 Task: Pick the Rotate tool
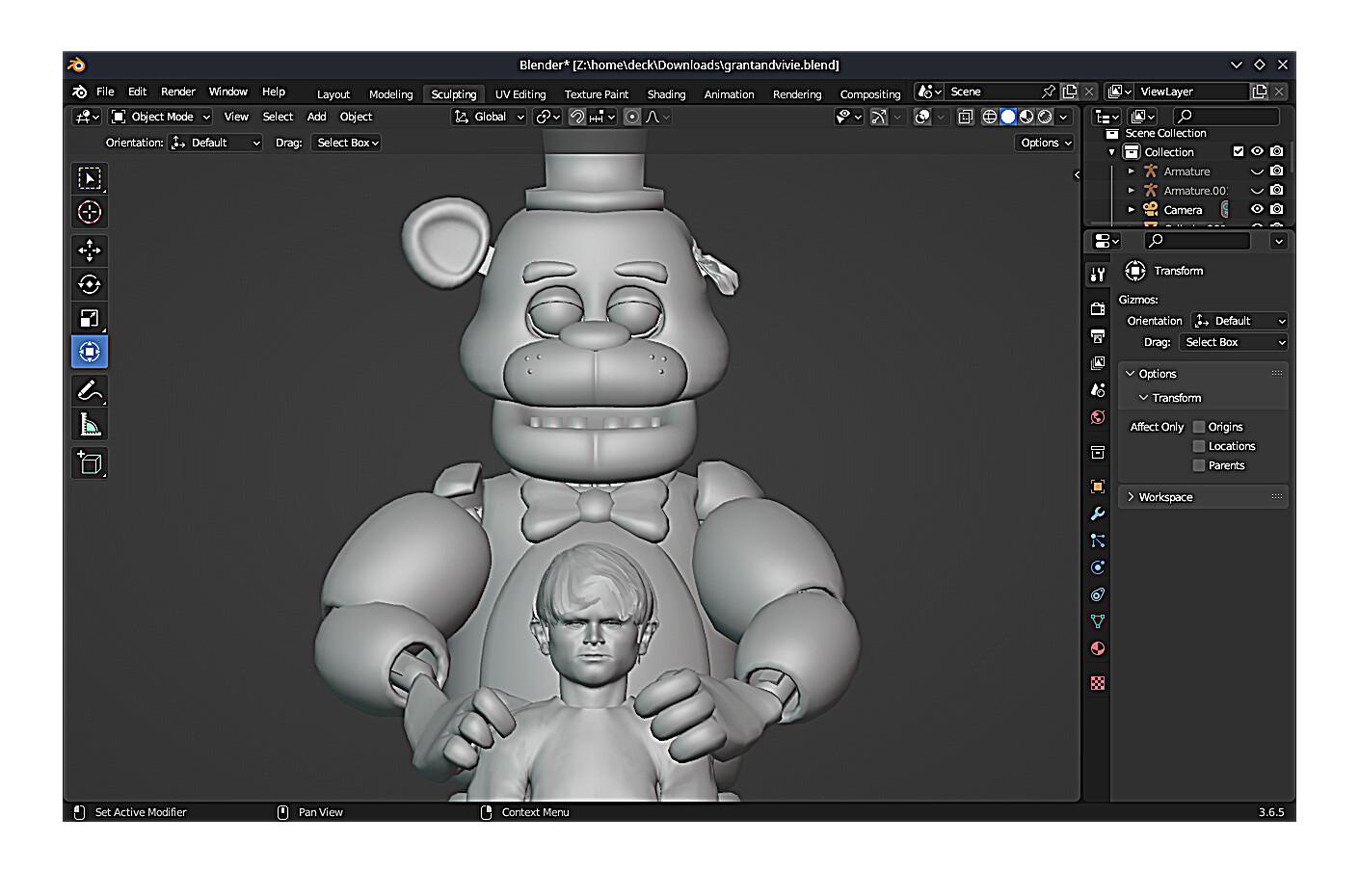point(90,284)
